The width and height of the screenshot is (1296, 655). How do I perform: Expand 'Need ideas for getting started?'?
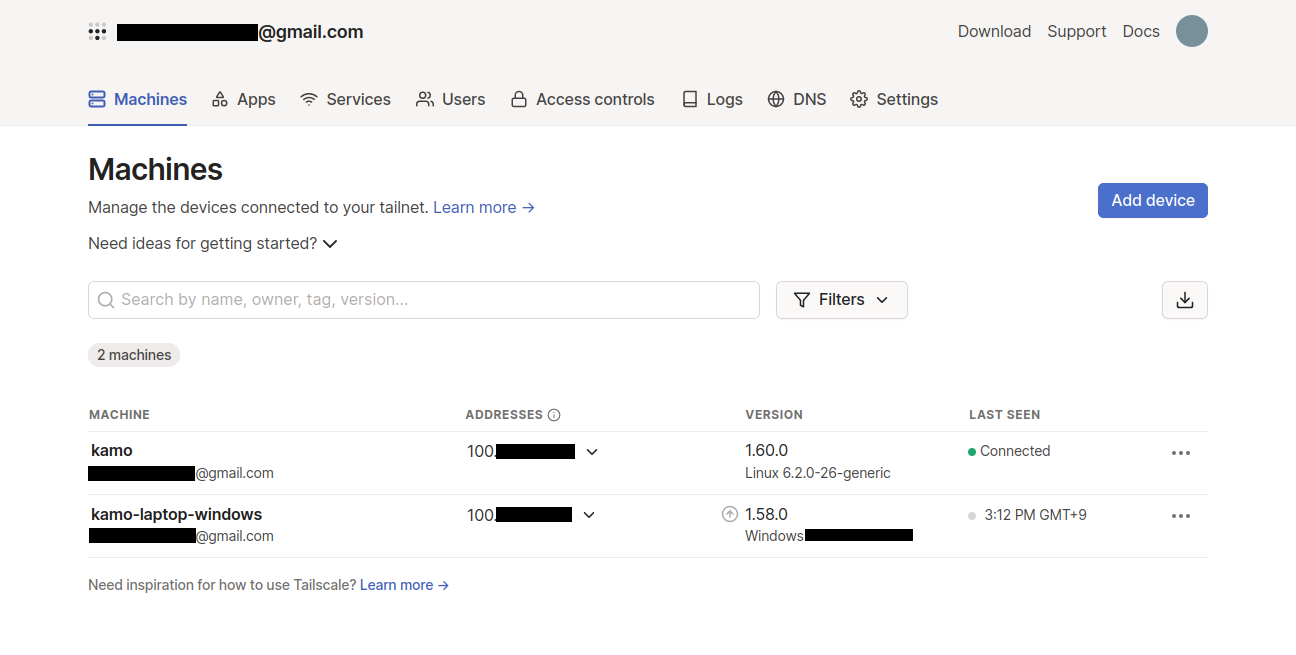pos(213,243)
